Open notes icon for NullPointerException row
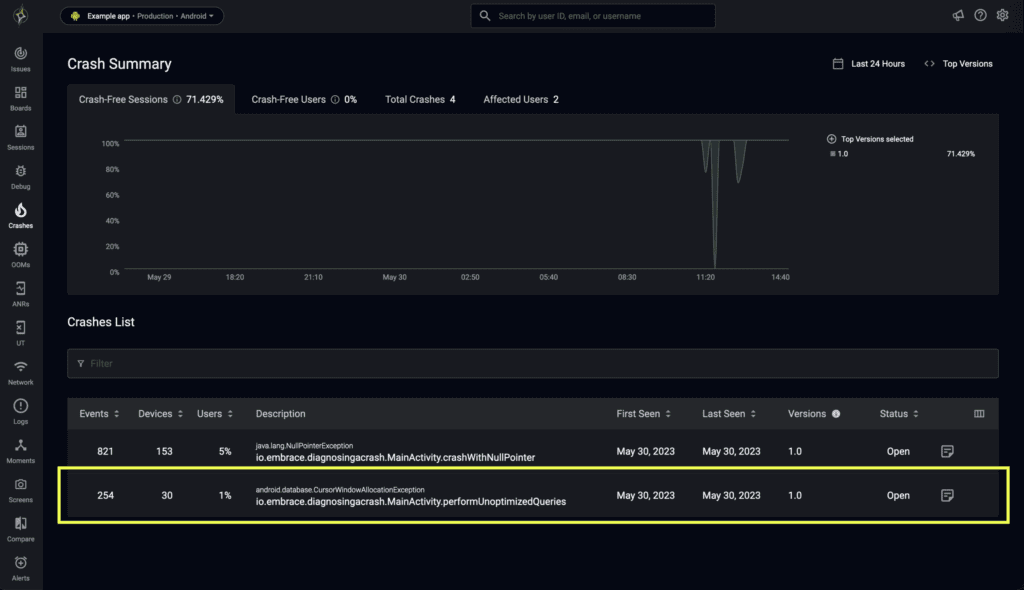This screenshot has height=590, width=1024. (947, 451)
